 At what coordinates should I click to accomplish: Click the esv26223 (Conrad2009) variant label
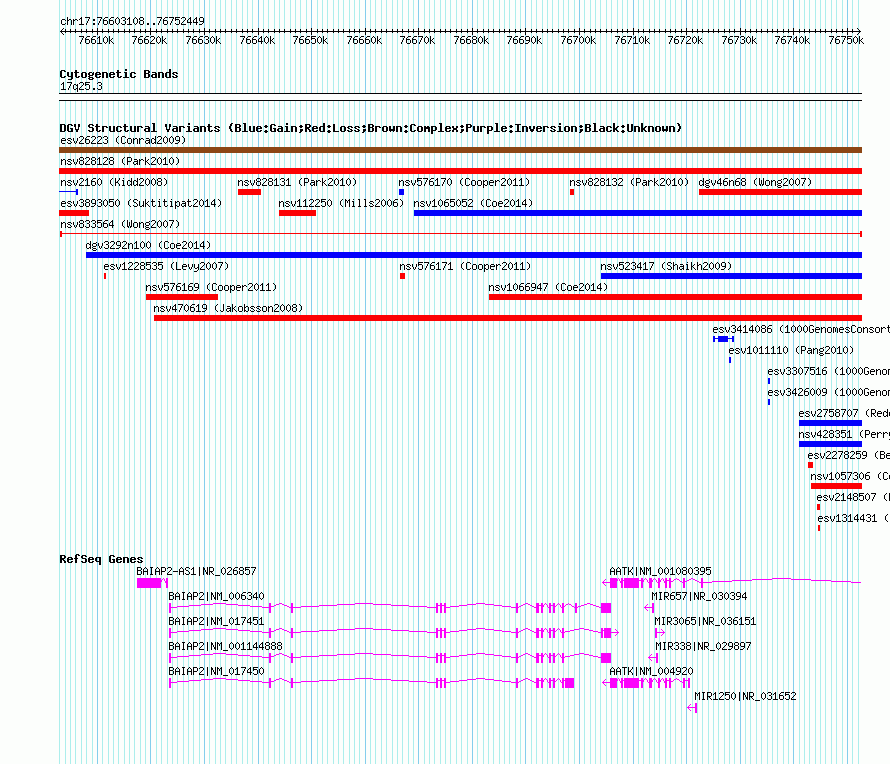(x=123, y=140)
